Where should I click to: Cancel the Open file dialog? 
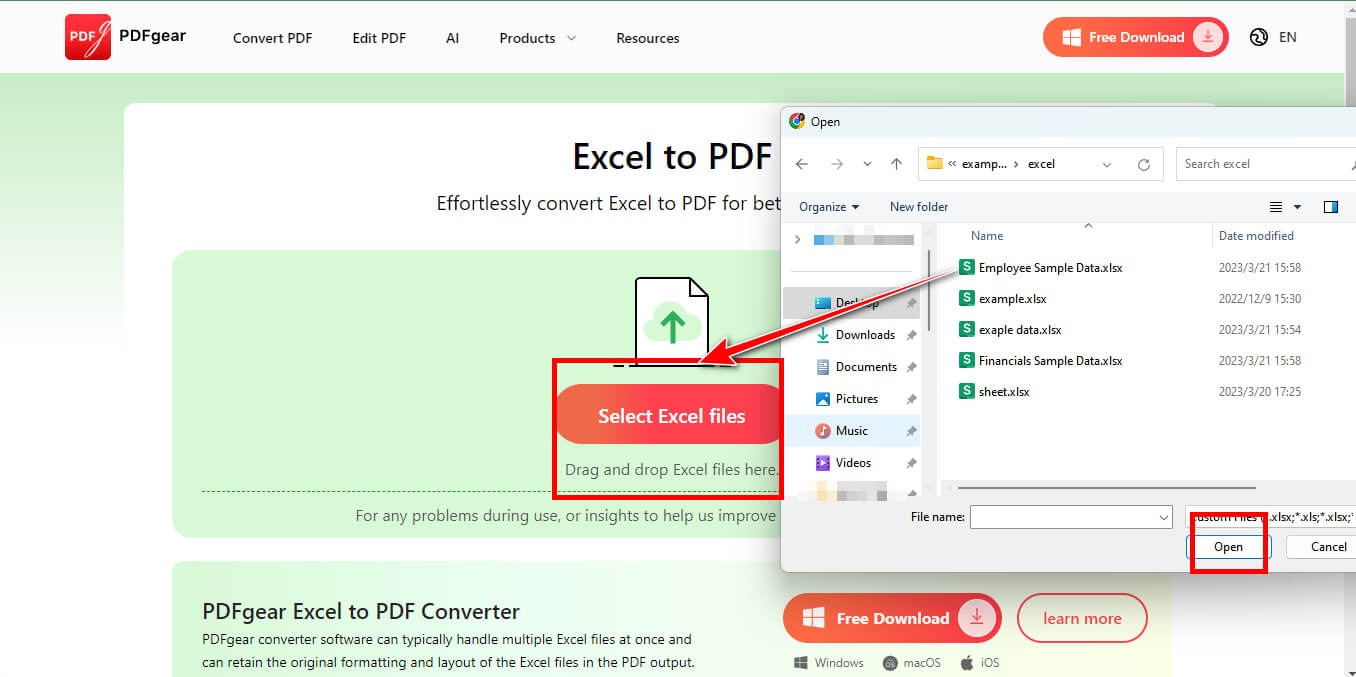1328,546
